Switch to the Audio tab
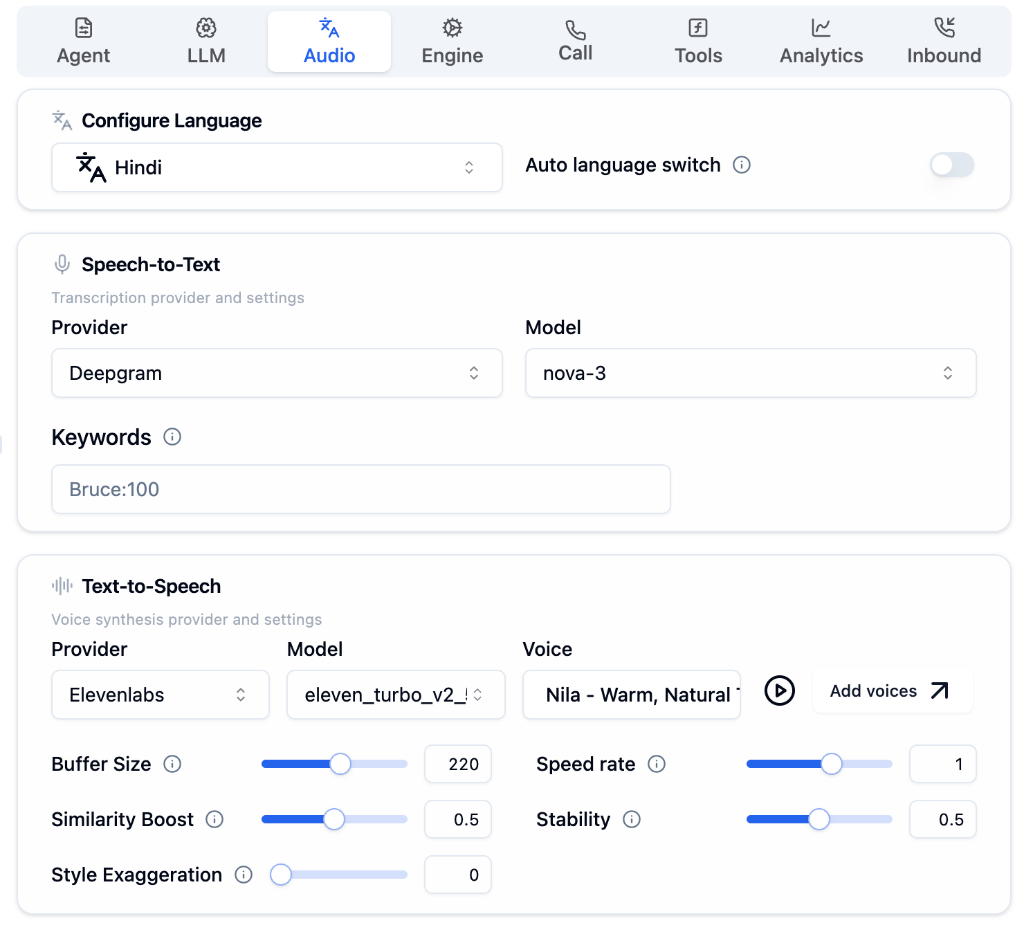This screenshot has width=1024, height=932. 329,41
